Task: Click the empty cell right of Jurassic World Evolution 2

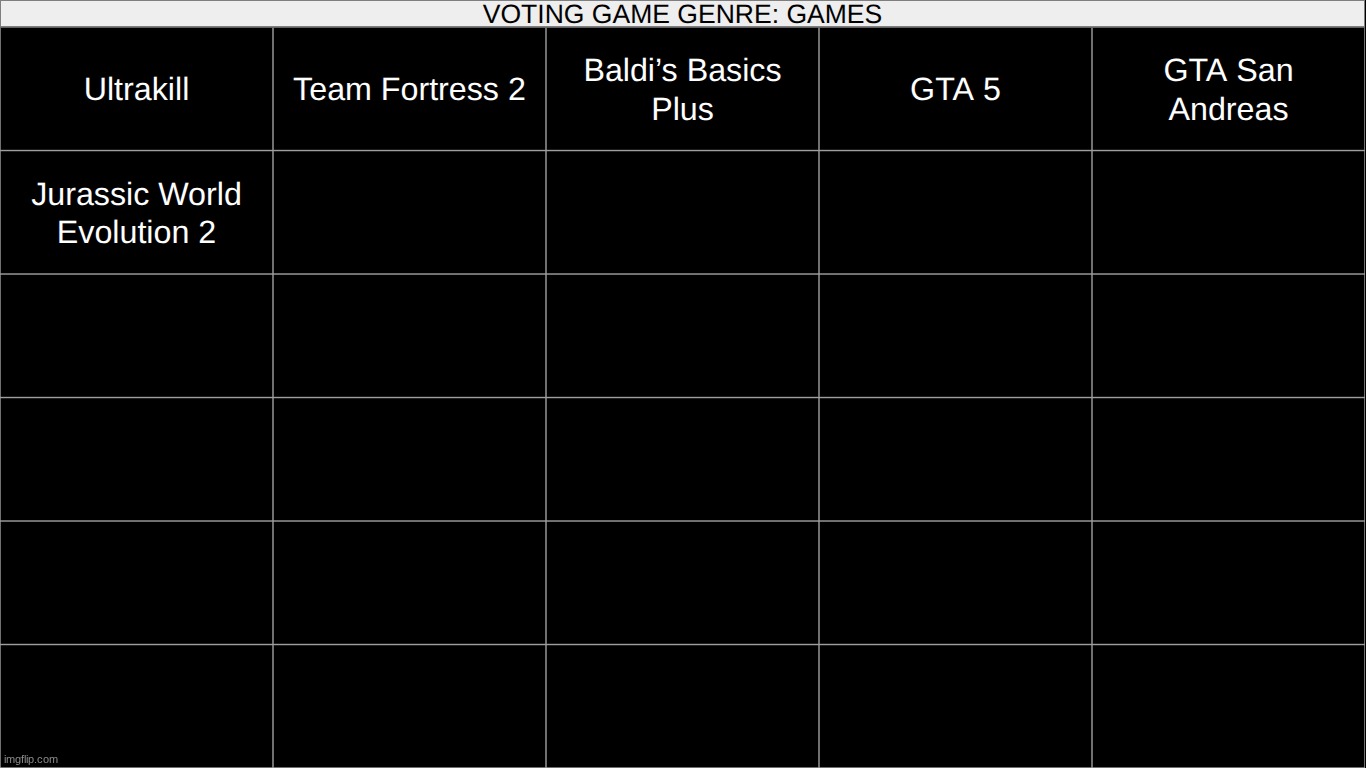Action: pyautogui.click(x=409, y=213)
